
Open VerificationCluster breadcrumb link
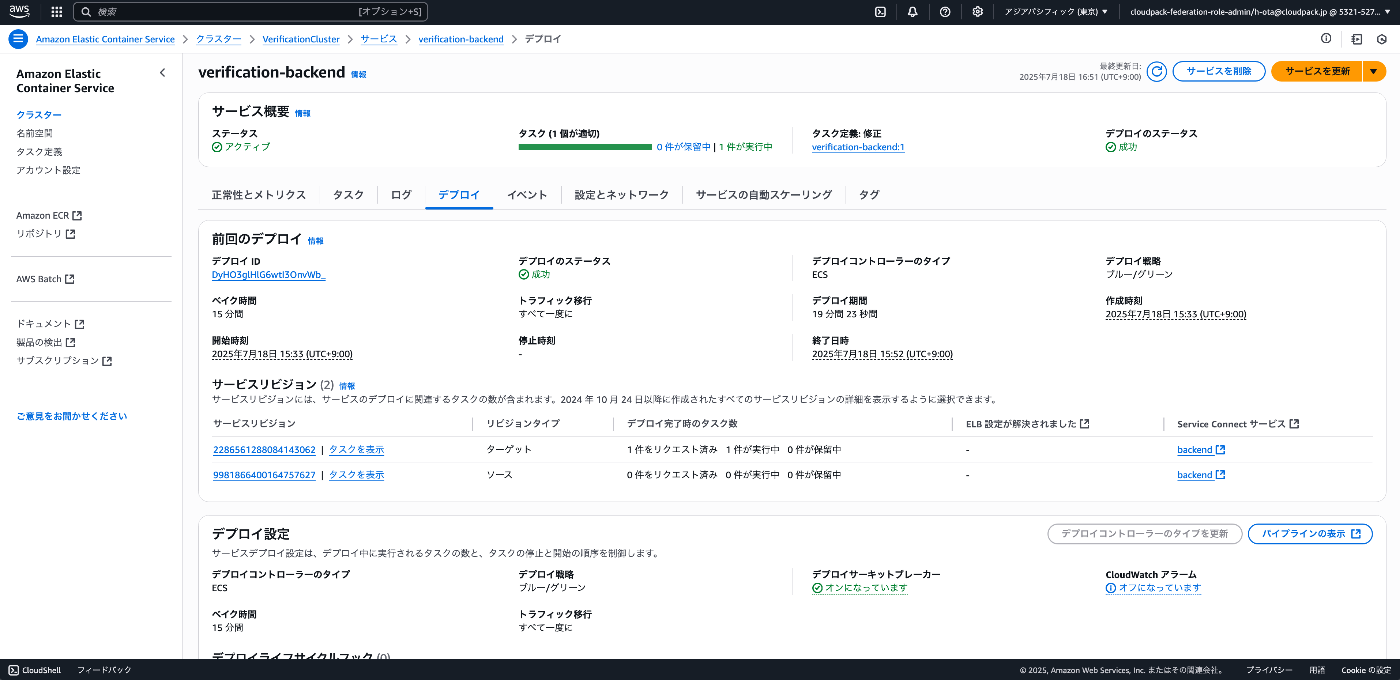[x=301, y=39]
